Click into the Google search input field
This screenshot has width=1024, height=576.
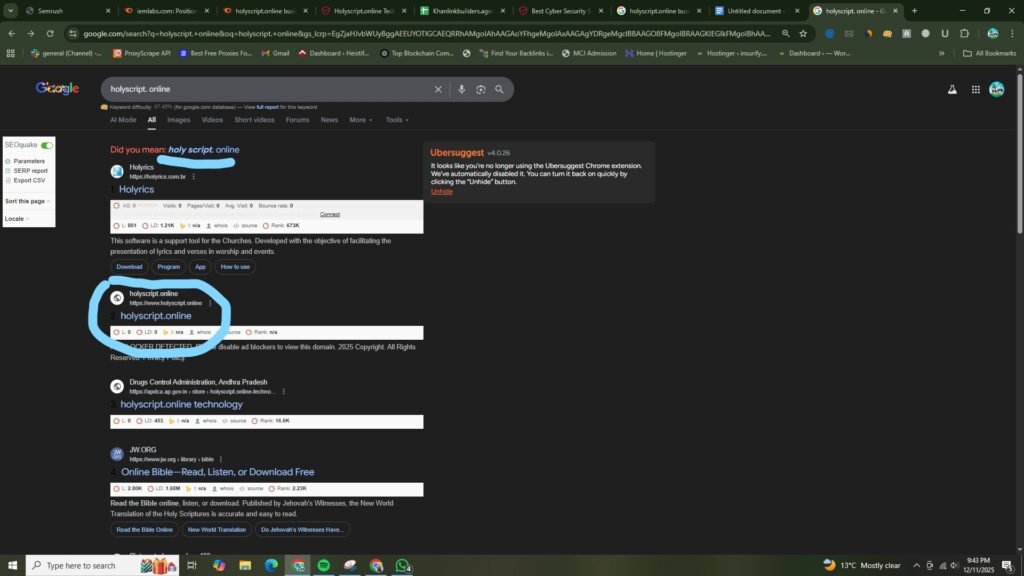pos(270,89)
